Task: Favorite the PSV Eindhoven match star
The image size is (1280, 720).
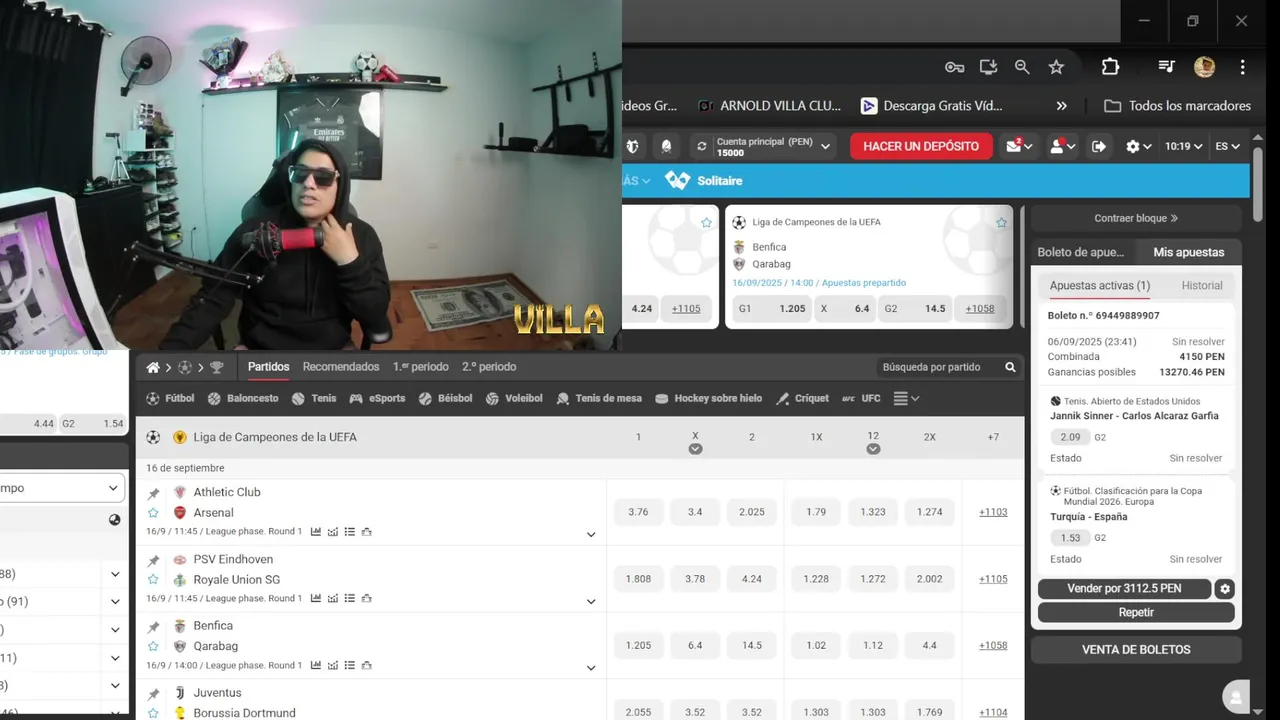Action: [x=153, y=580]
